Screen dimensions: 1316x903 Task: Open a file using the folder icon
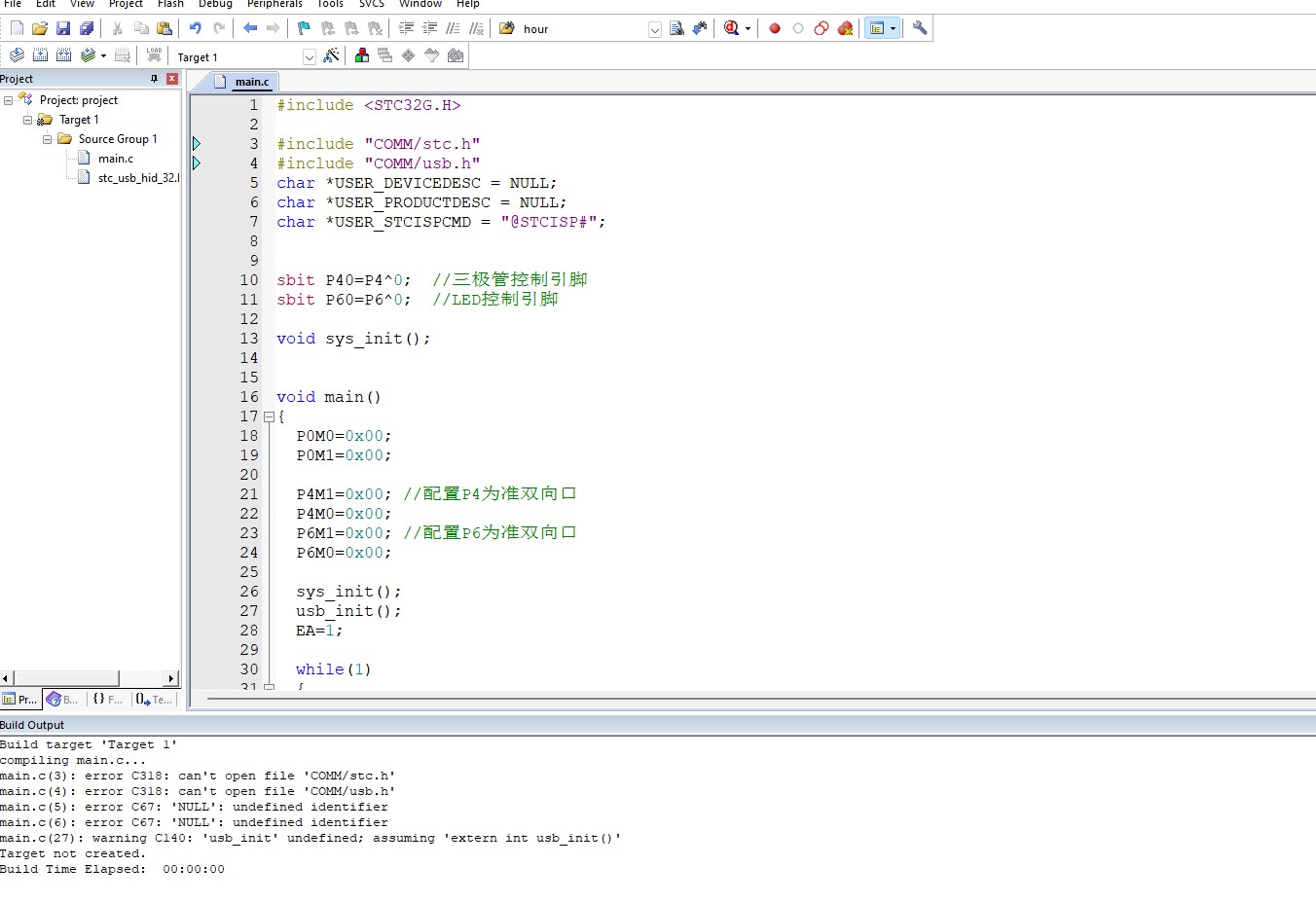pos(40,28)
